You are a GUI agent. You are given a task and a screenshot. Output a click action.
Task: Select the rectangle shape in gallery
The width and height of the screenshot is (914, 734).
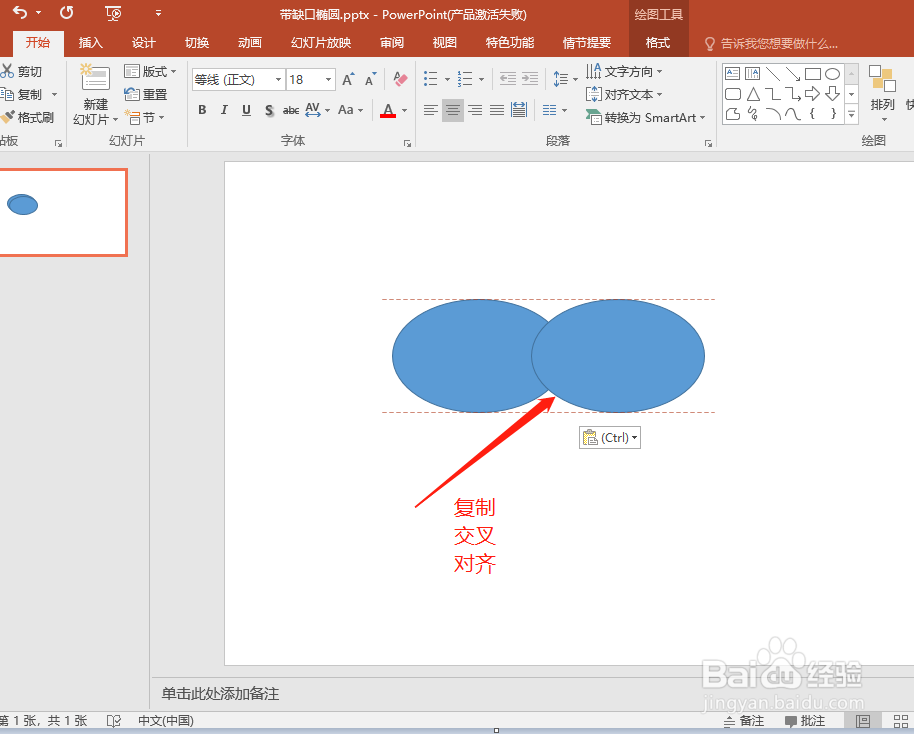pos(813,73)
